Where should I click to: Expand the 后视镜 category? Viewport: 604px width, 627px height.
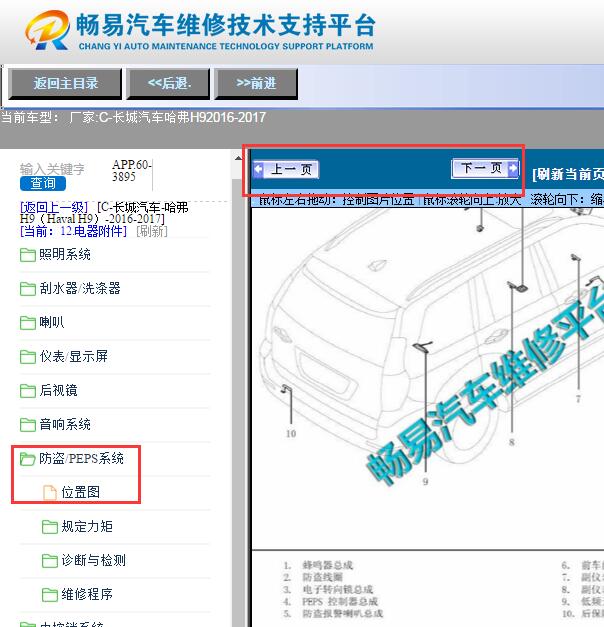pyautogui.click(x=58, y=391)
